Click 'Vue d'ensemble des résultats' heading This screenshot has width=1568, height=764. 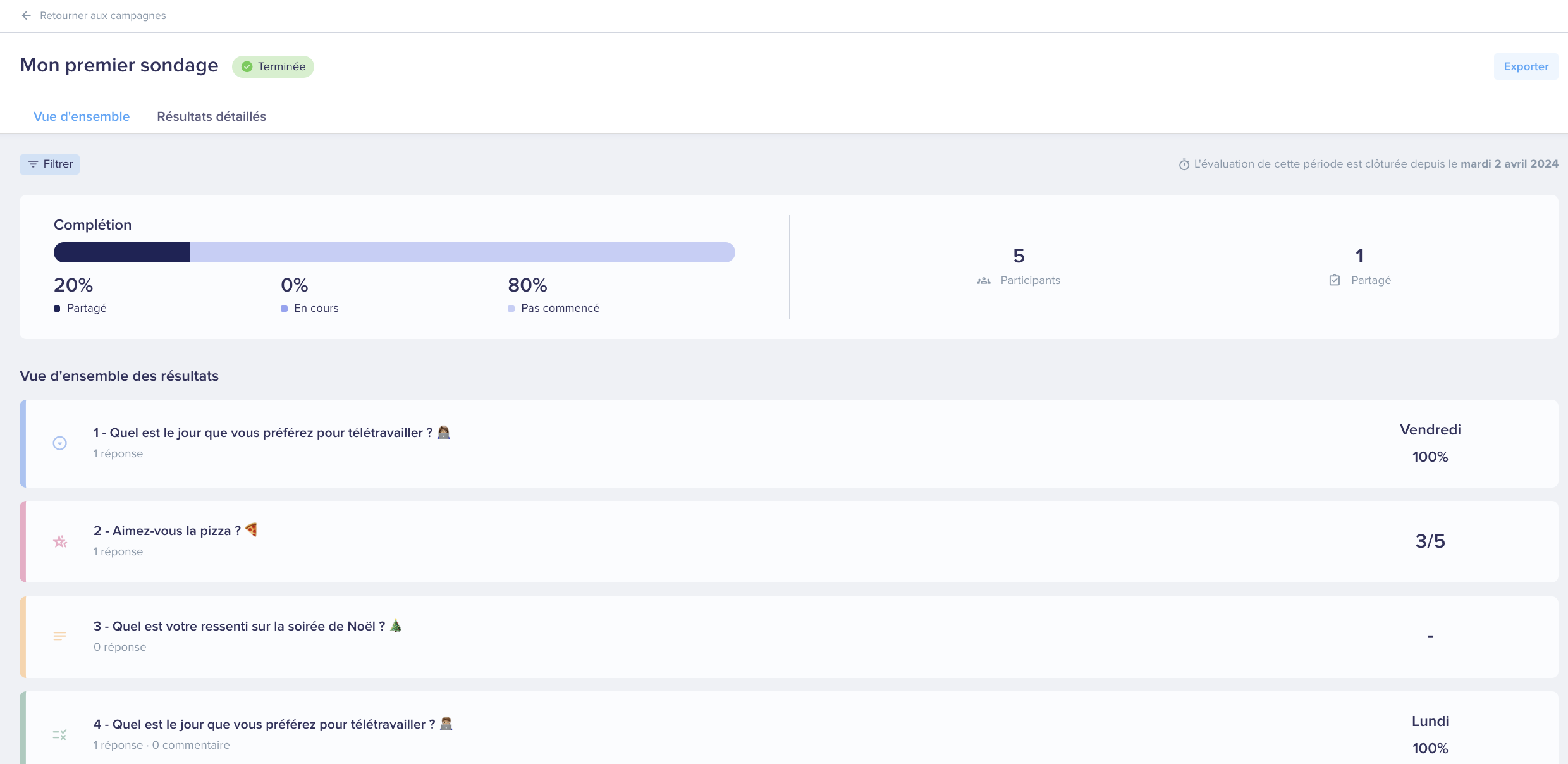click(x=119, y=376)
